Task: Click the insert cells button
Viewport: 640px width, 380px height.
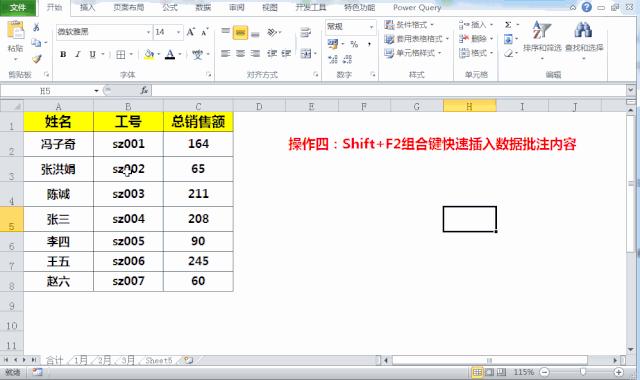Action: click(x=476, y=25)
